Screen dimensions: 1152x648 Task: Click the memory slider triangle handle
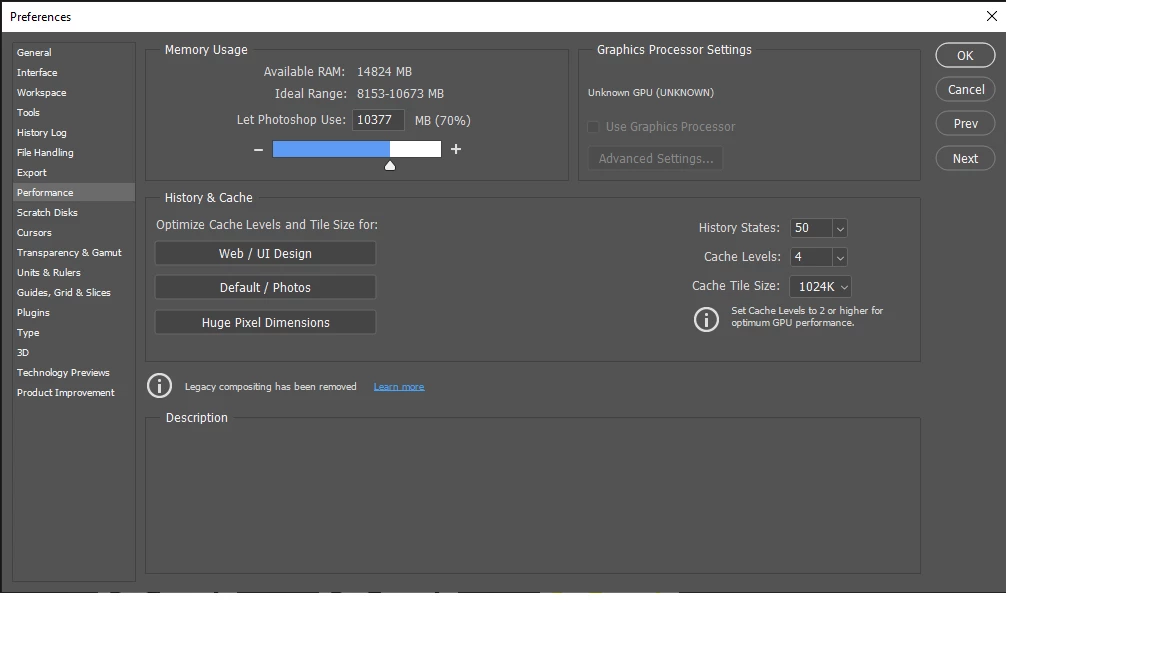point(390,166)
